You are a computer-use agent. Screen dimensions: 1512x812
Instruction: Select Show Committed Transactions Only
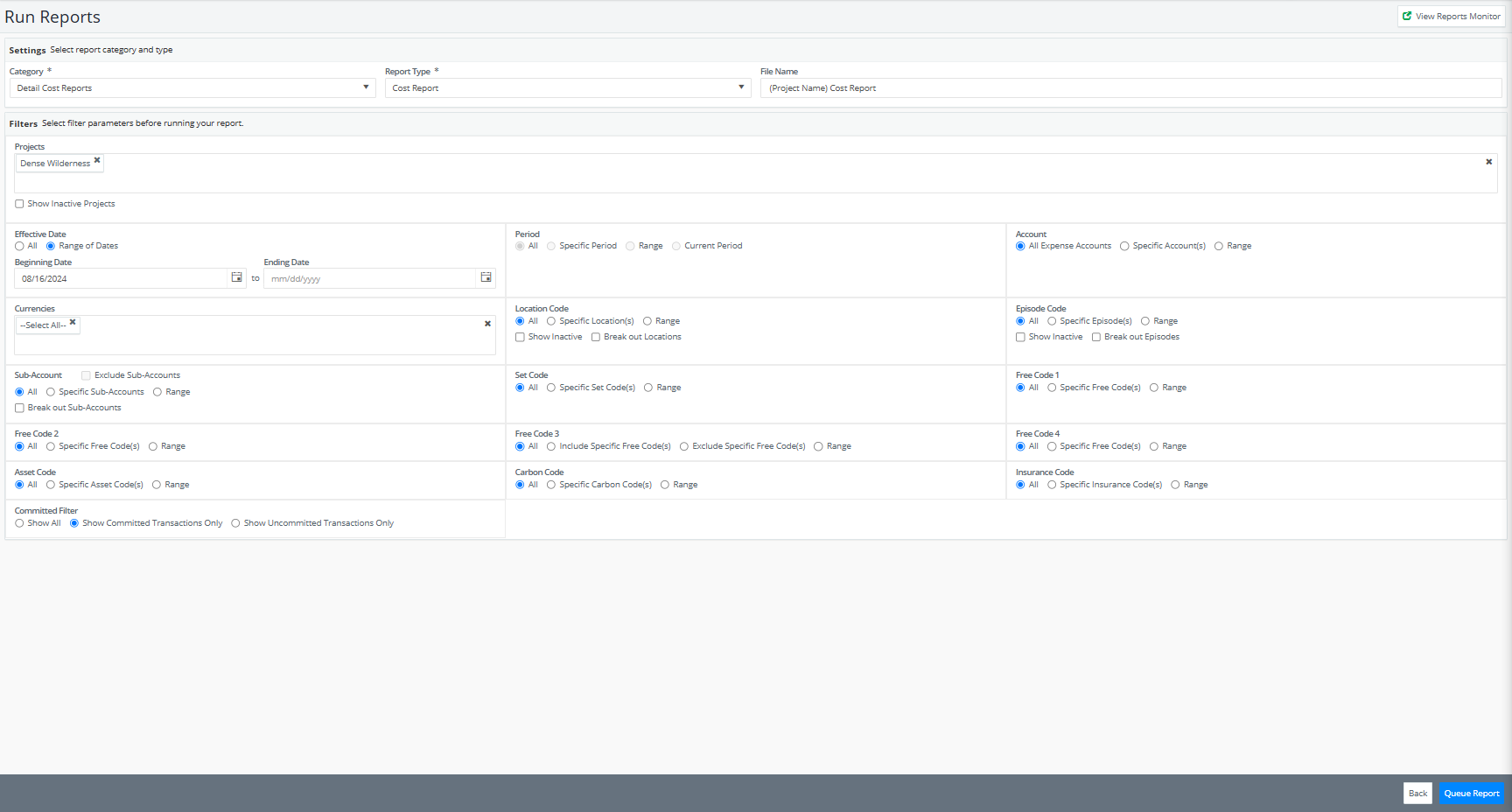pyautogui.click(x=74, y=523)
